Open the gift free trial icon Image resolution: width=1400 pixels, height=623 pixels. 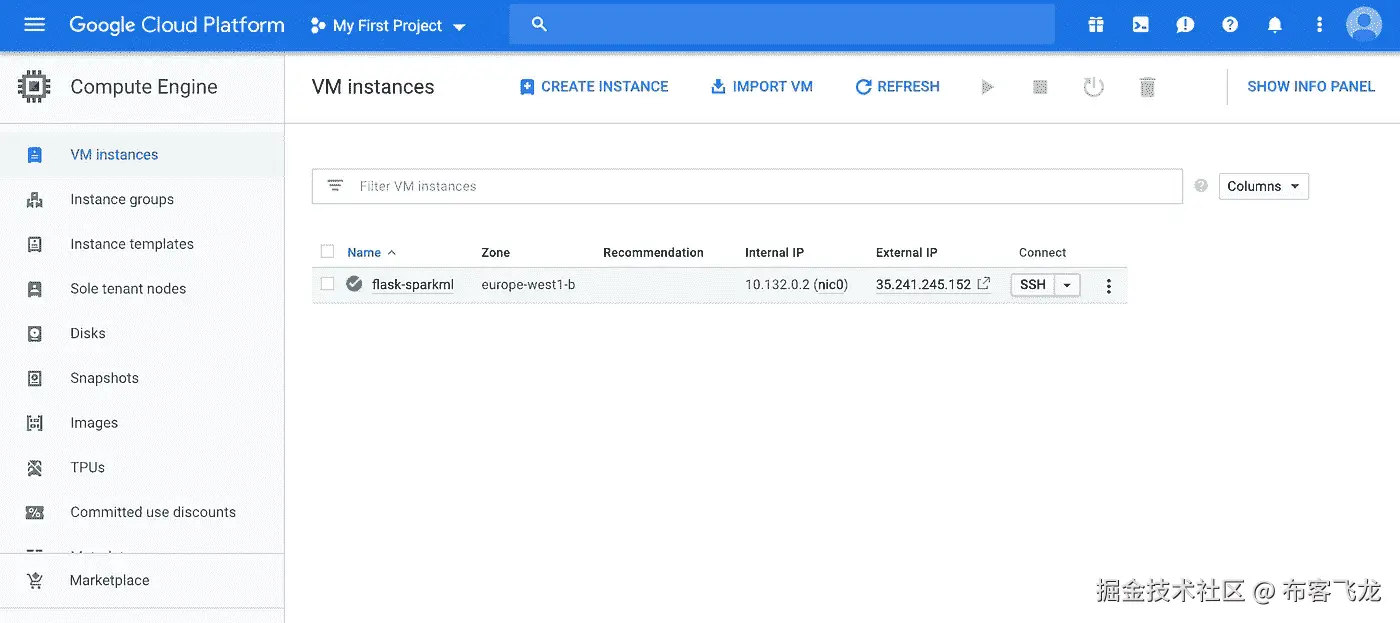[1096, 25]
